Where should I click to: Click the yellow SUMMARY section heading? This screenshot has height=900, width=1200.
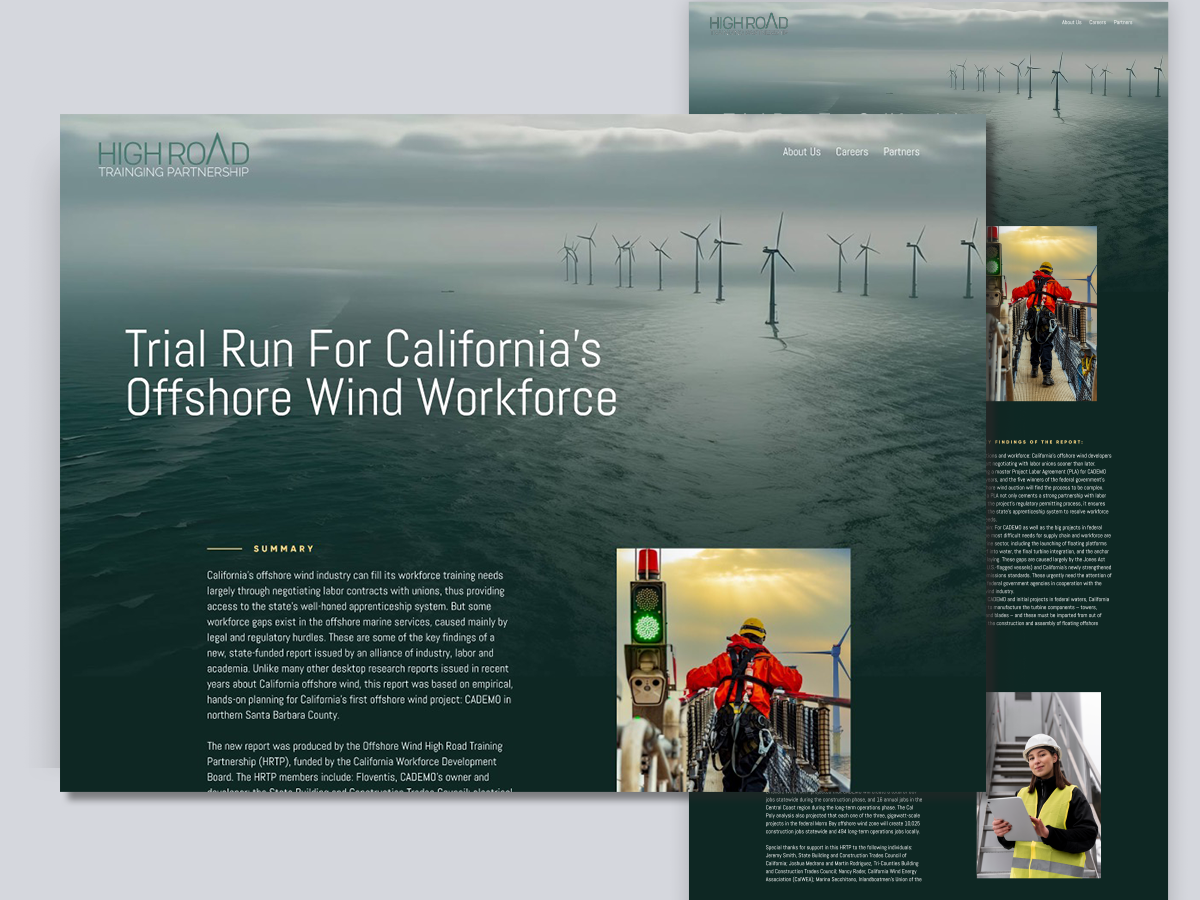[x=284, y=549]
